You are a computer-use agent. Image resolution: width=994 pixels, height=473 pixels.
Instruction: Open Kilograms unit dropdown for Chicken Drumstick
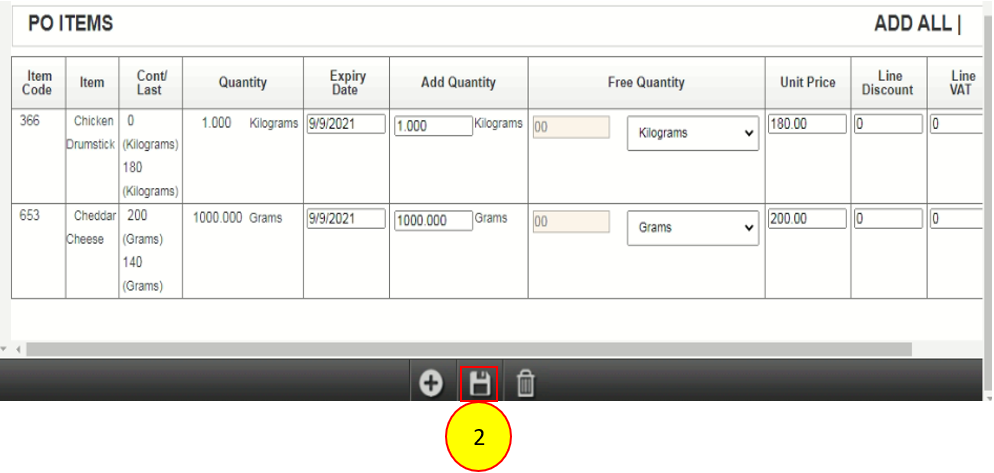pyautogui.click(x=693, y=133)
